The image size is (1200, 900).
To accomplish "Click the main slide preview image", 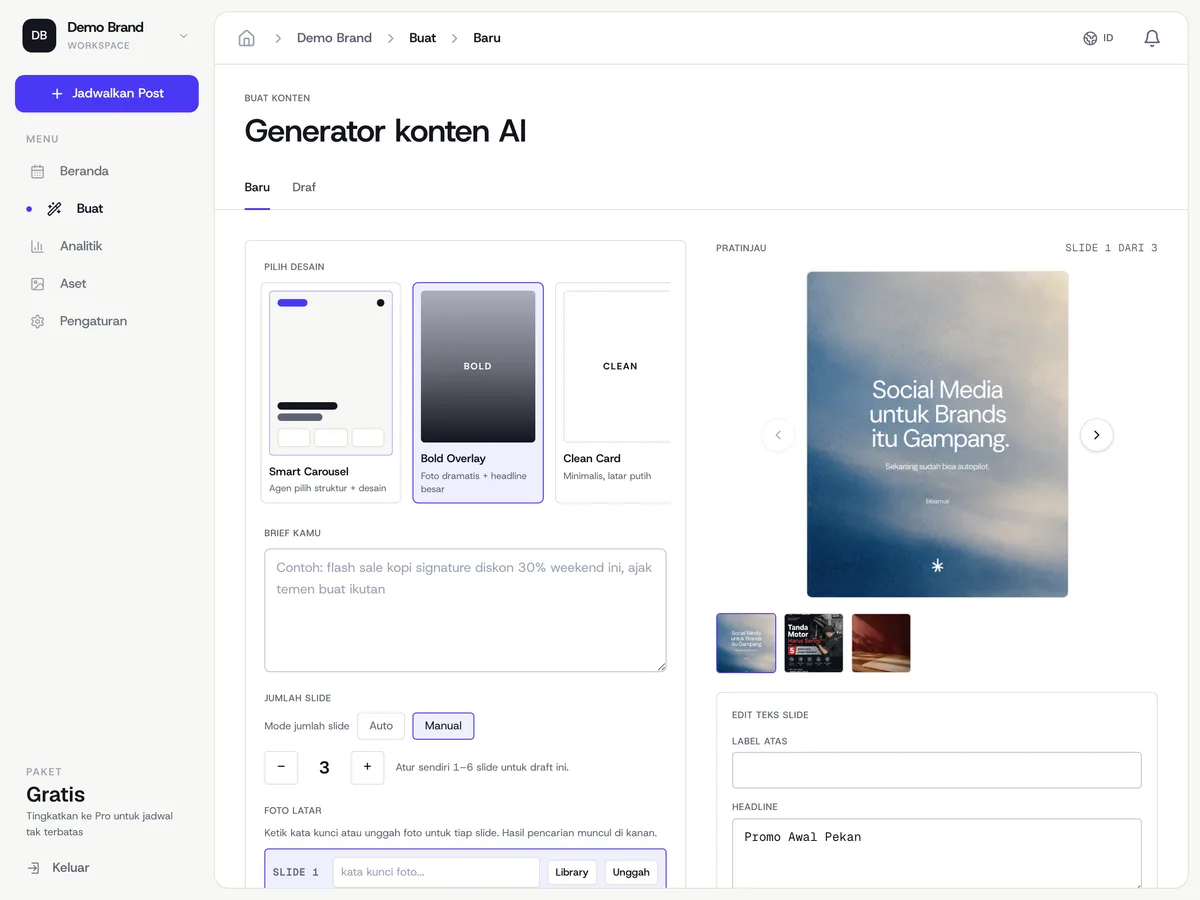I will 937,434.
